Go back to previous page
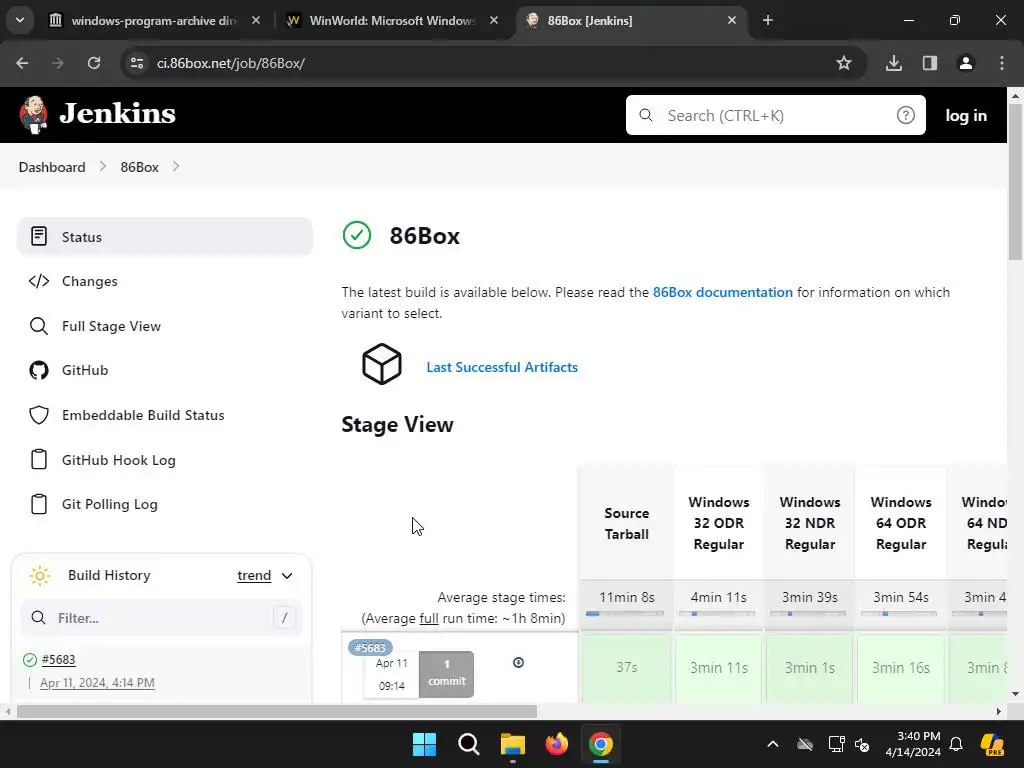This screenshot has width=1024, height=768. click(22, 63)
